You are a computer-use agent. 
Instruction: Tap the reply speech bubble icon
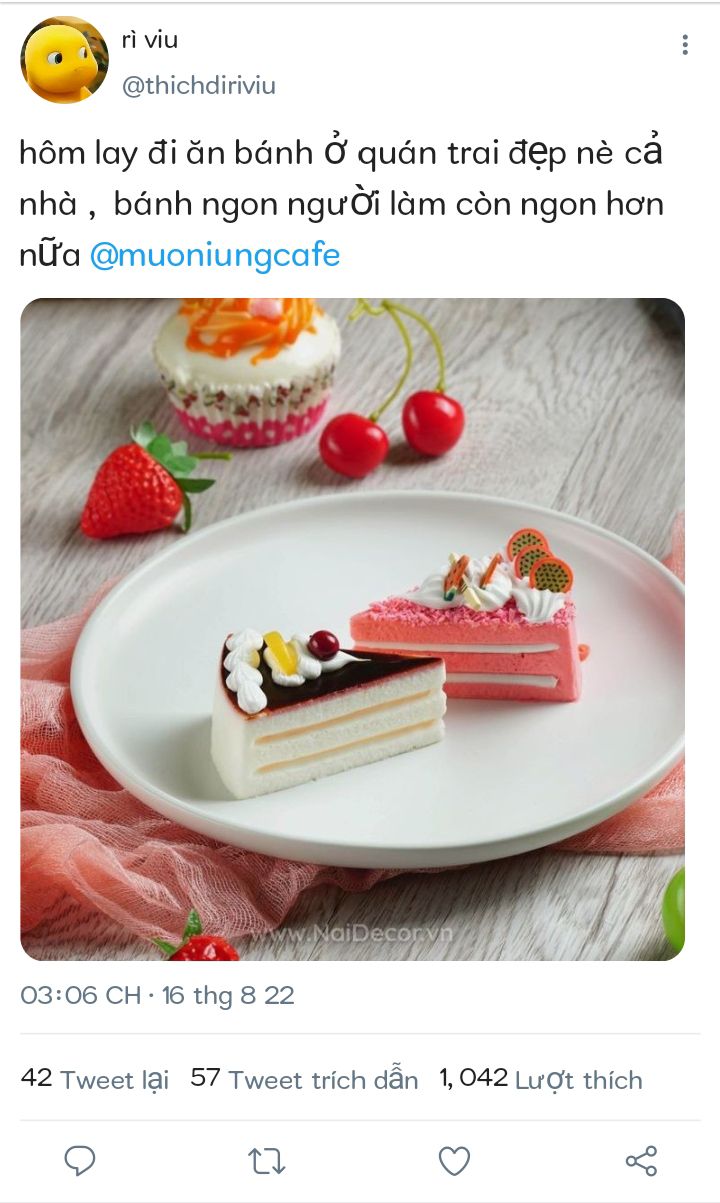click(x=80, y=1160)
